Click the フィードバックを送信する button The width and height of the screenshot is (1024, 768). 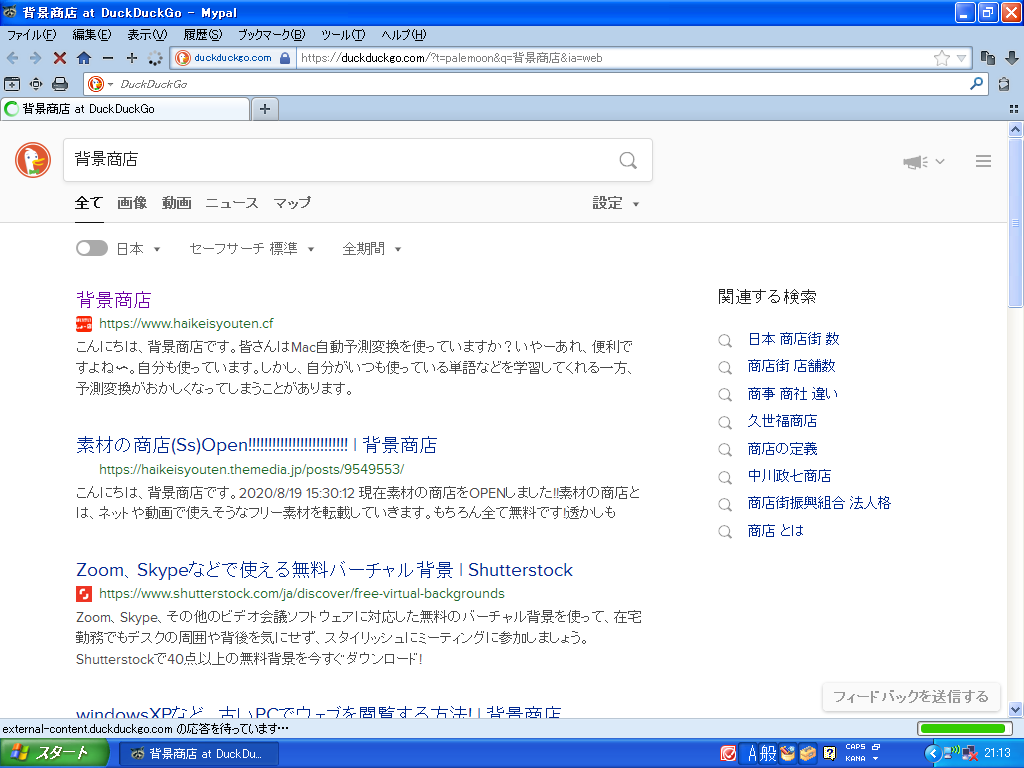(x=910, y=697)
